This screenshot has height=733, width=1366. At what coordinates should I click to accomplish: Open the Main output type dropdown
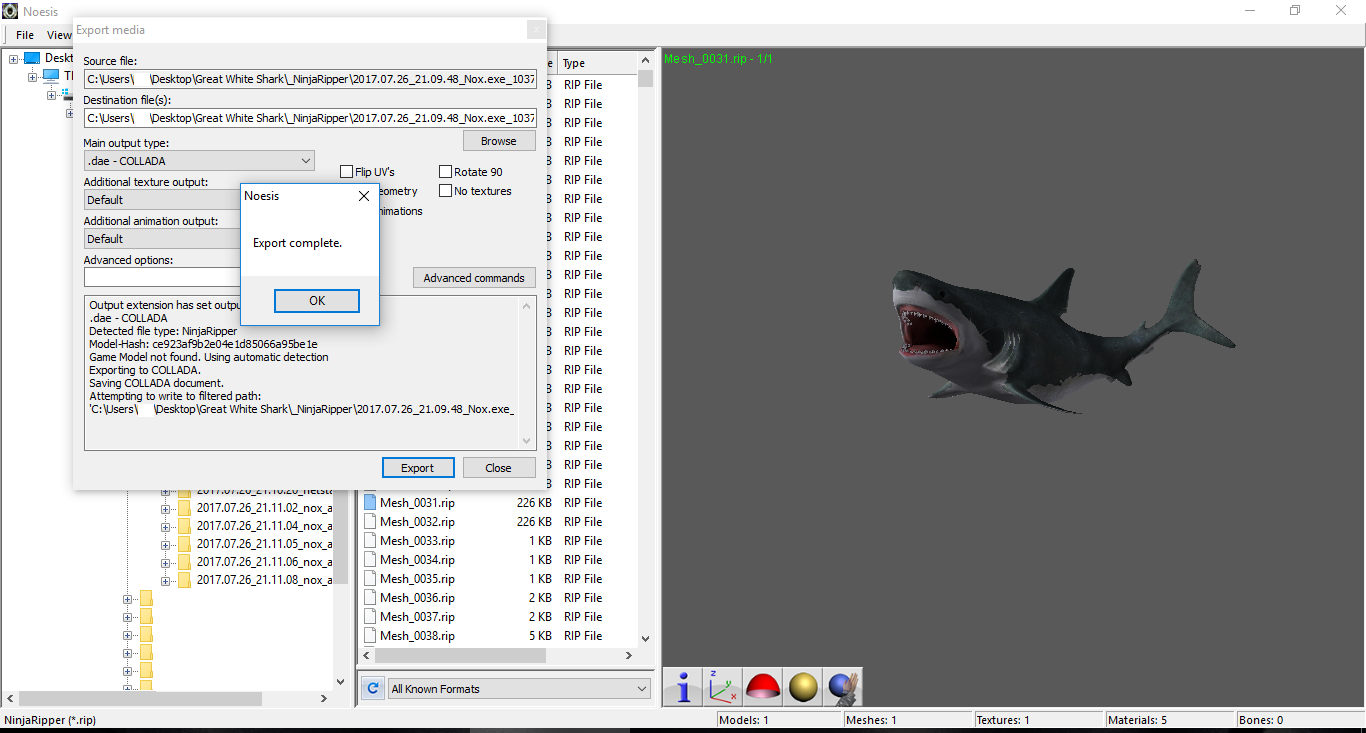[199, 160]
